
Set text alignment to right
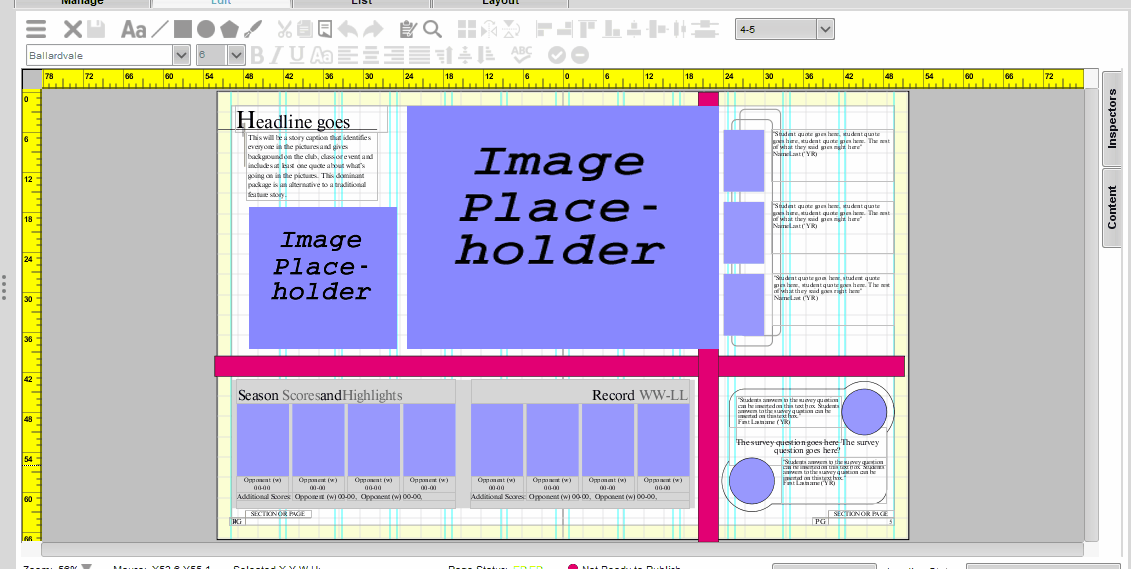click(x=394, y=55)
